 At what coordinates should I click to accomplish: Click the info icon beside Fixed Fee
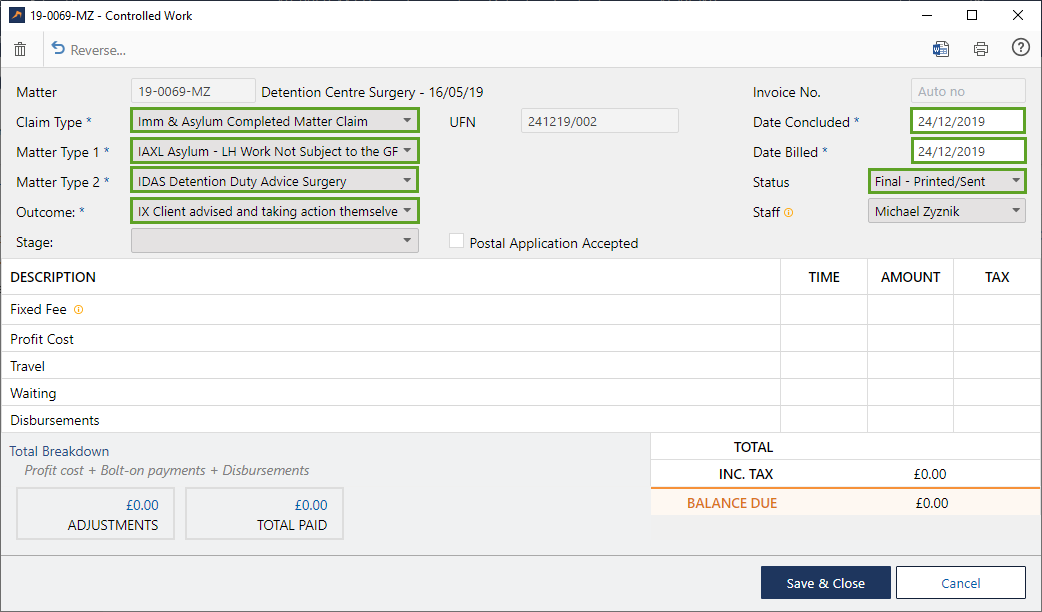[79, 310]
